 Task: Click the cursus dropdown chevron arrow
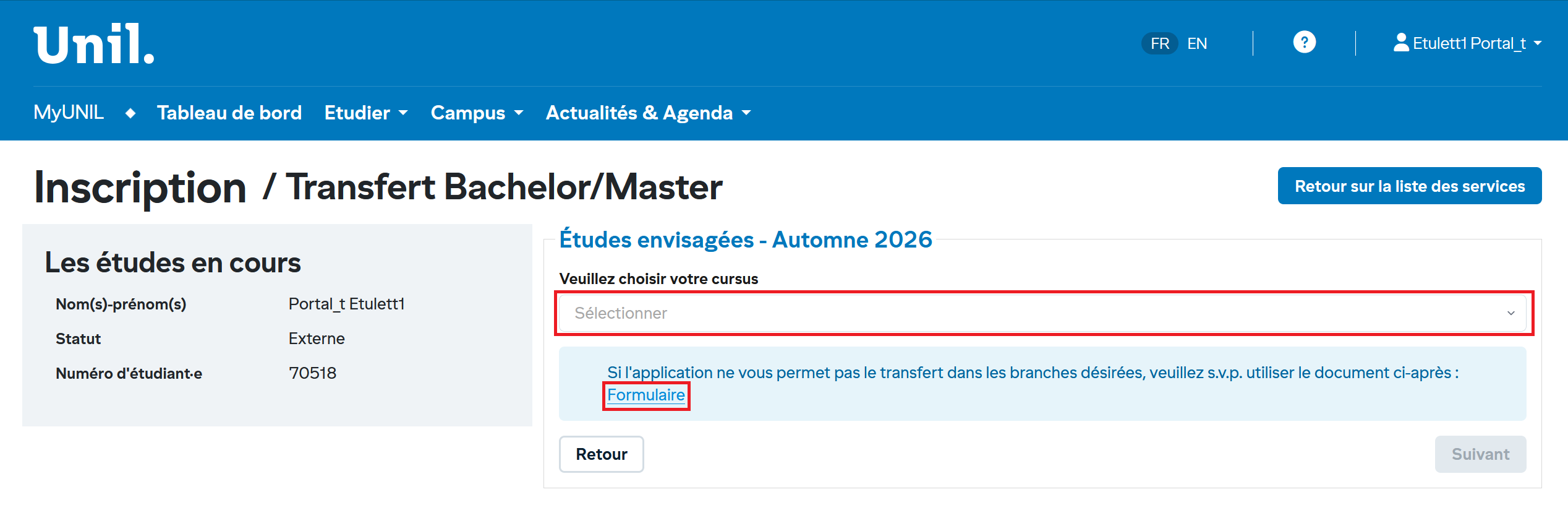click(1510, 313)
